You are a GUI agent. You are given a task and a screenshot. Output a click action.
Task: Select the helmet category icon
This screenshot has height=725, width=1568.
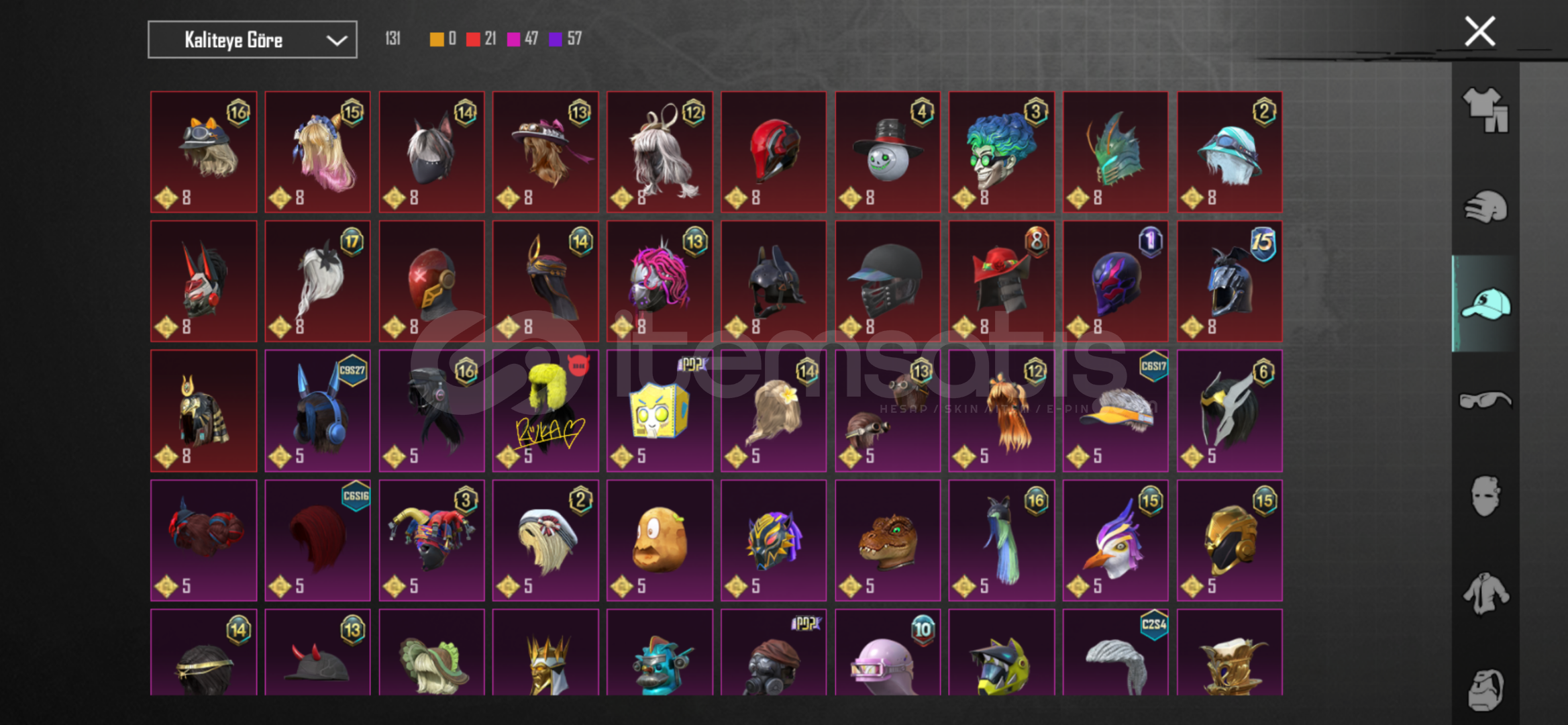click(1485, 207)
